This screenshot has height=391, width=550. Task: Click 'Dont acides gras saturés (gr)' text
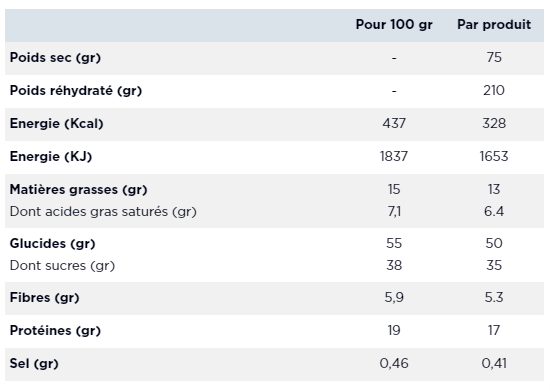[x=103, y=212]
